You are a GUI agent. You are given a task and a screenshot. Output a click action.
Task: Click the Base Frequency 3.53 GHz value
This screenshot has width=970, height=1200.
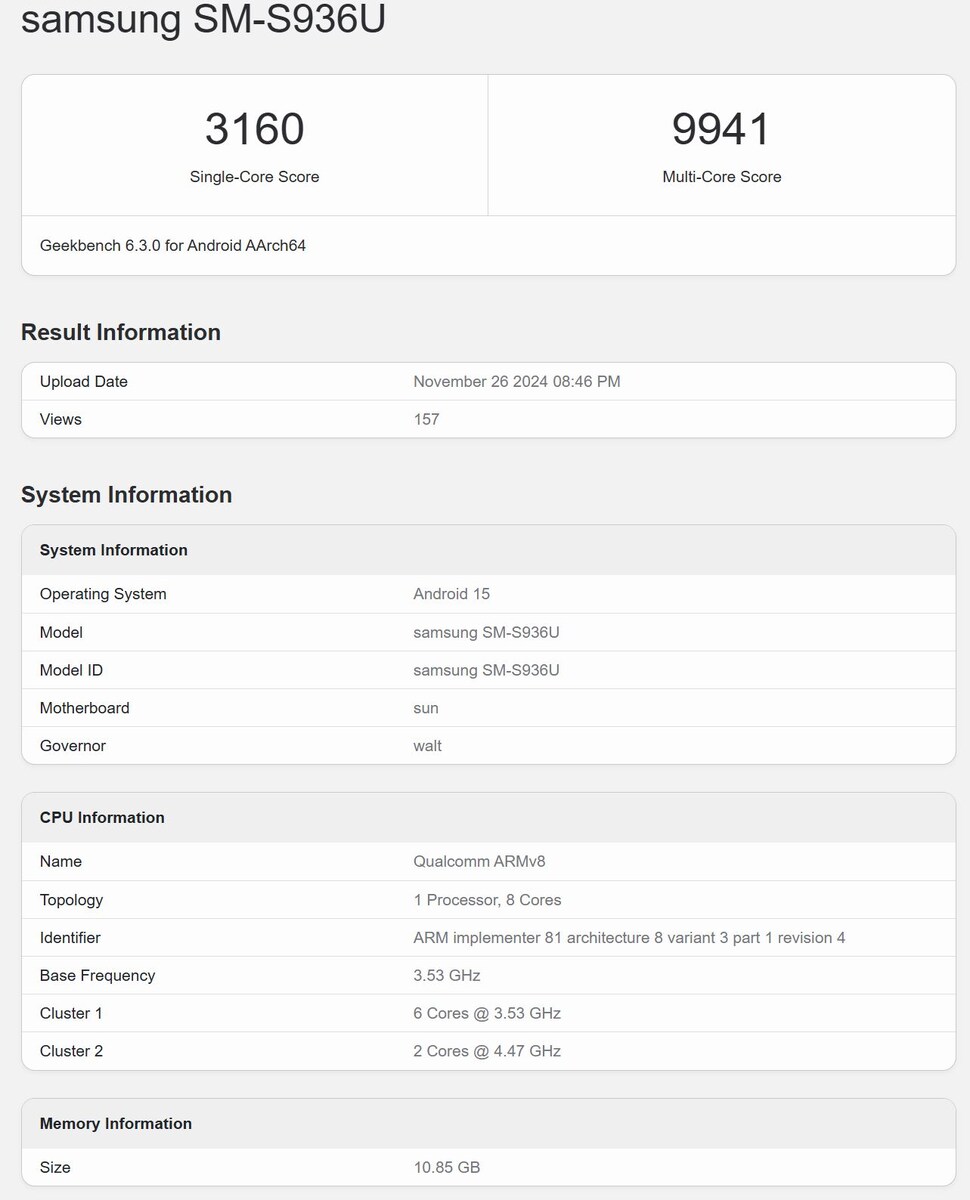[447, 975]
